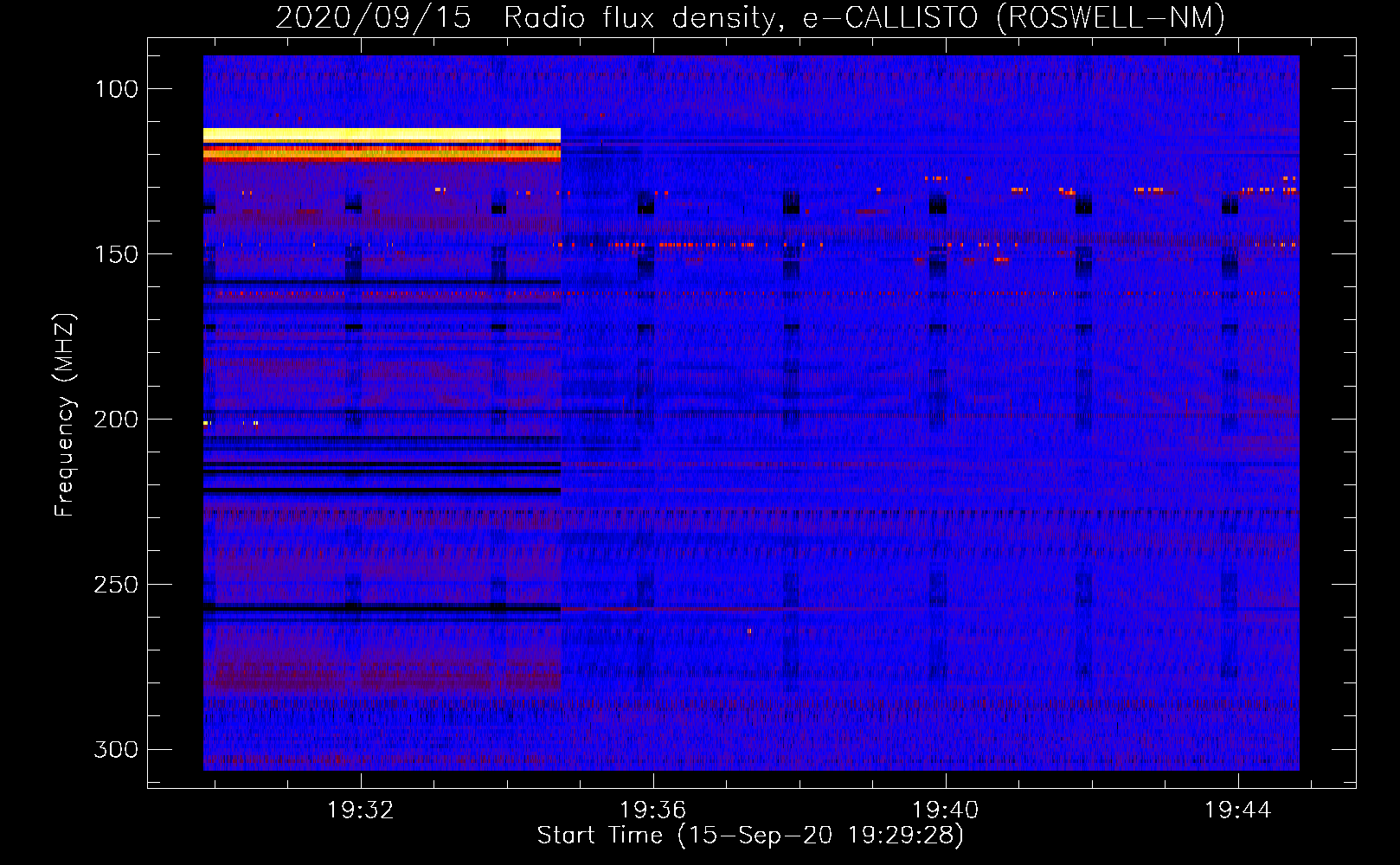Click the 250 frequency tick label
The height and width of the screenshot is (865, 1400).
[x=117, y=585]
